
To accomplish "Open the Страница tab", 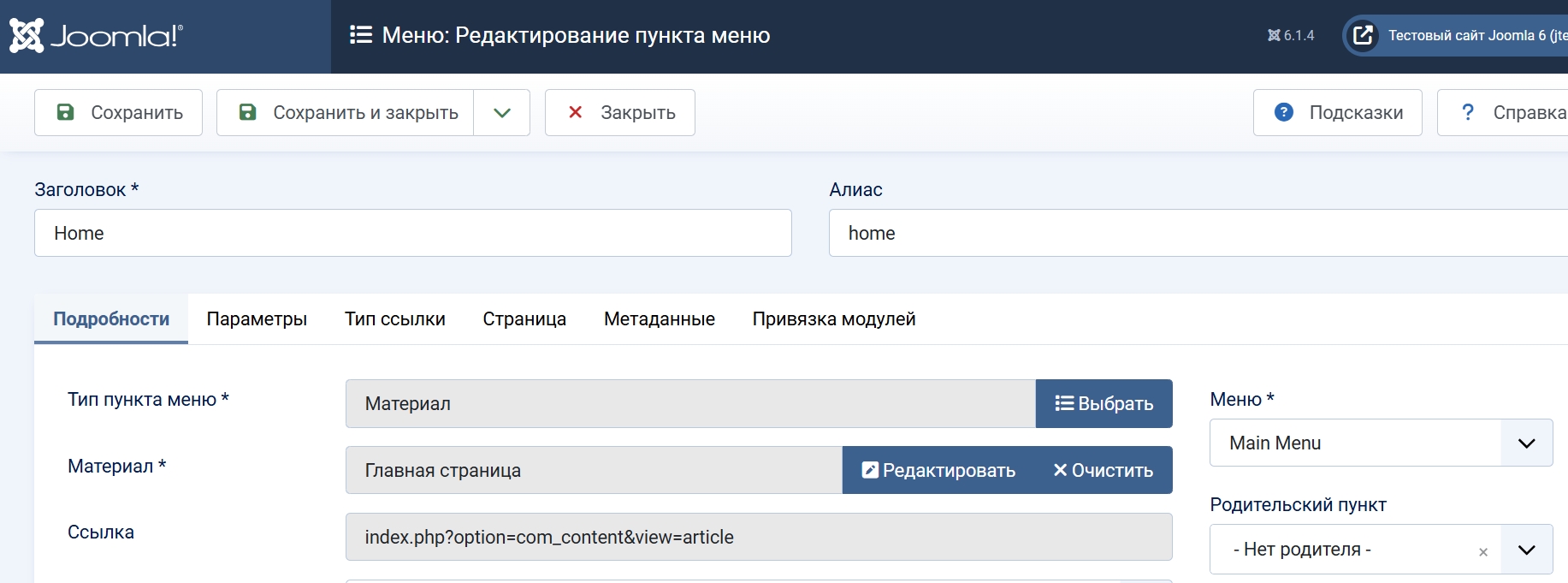I will pyautogui.click(x=524, y=319).
